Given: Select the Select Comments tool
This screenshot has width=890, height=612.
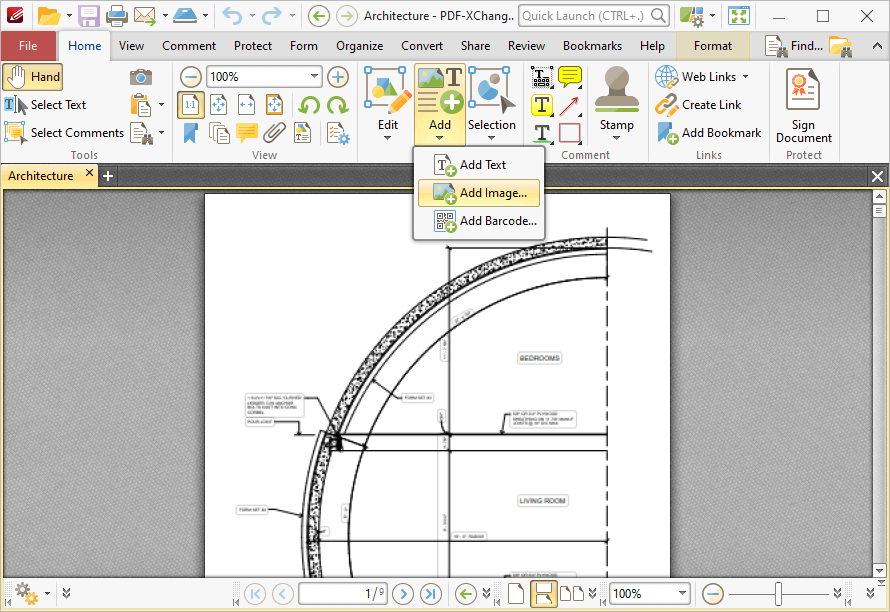Looking at the screenshot, I should click(64, 132).
